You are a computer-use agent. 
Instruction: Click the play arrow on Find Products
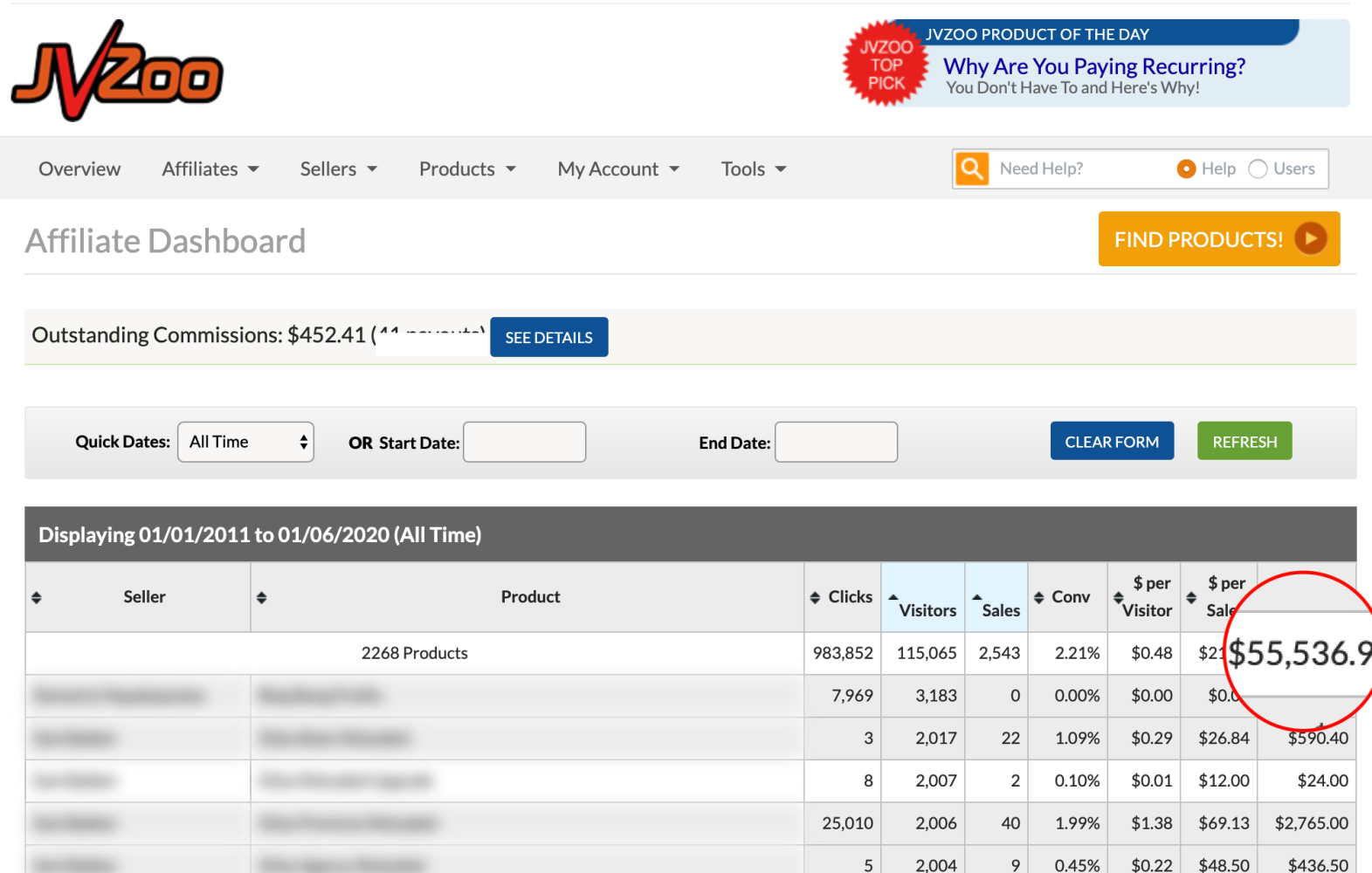[1310, 238]
